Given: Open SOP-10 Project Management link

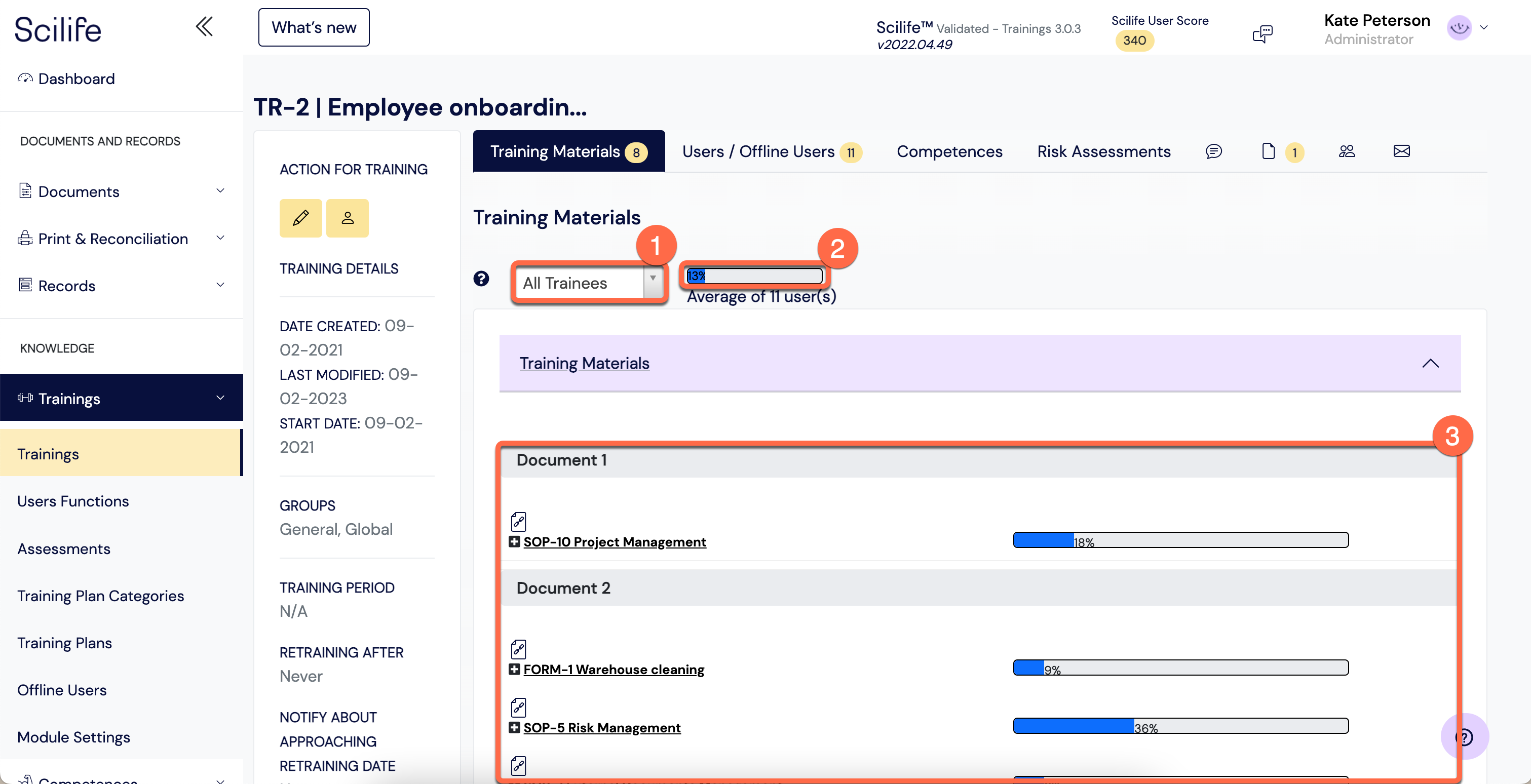Looking at the screenshot, I should pyautogui.click(x=615, y=542).
